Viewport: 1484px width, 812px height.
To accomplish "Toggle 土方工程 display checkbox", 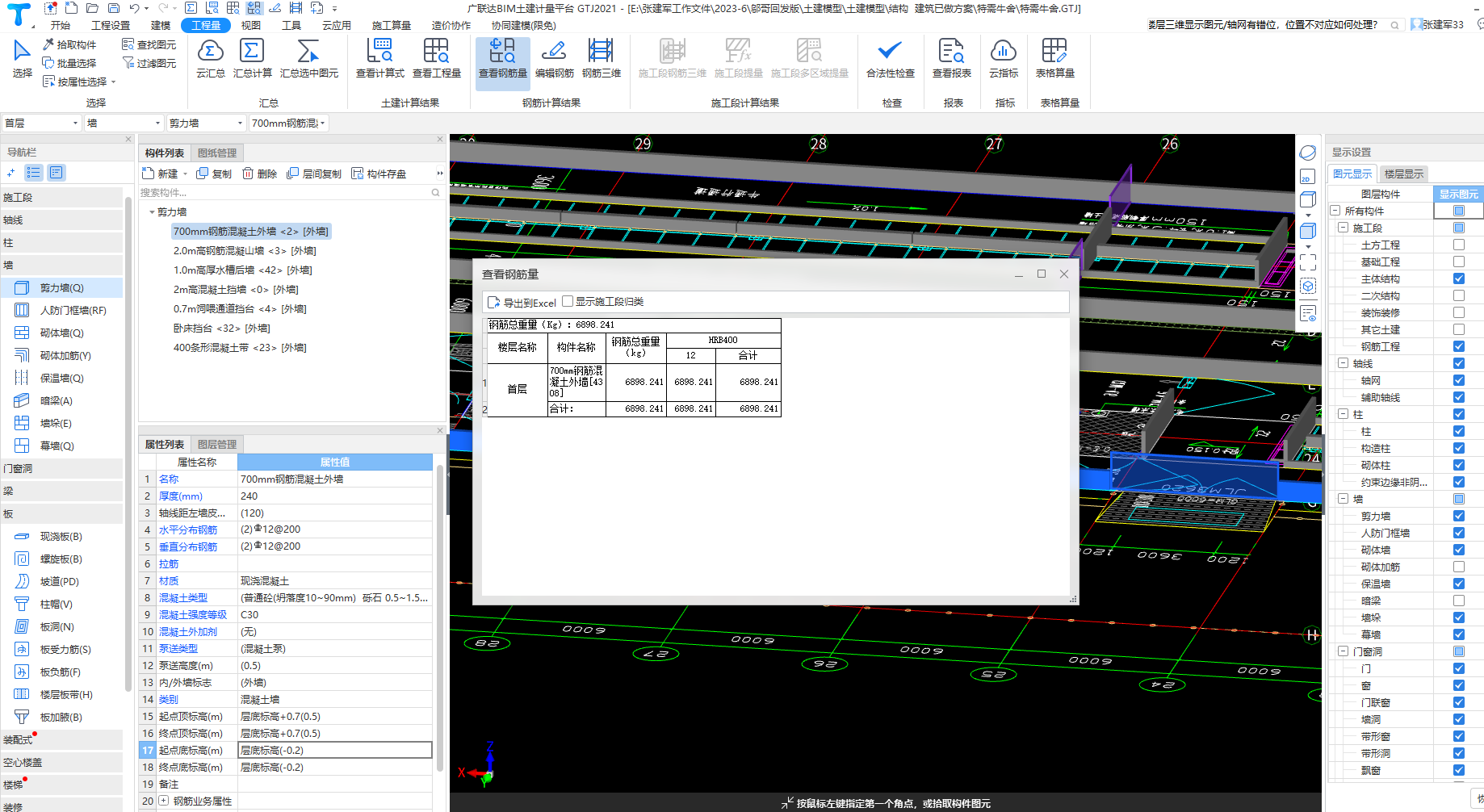I will click(1458, 245).
